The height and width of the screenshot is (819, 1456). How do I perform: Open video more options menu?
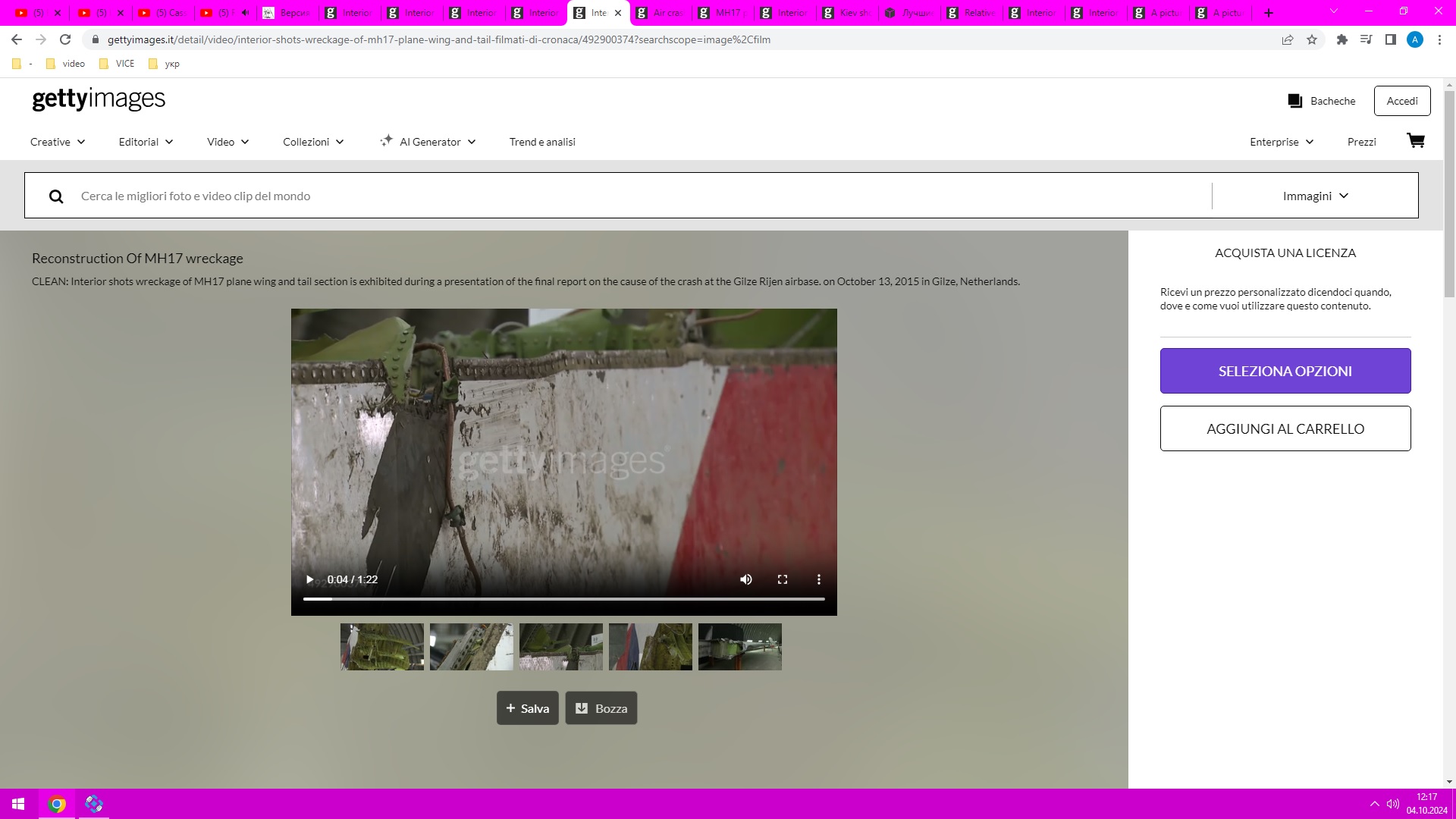coord(819,579)
